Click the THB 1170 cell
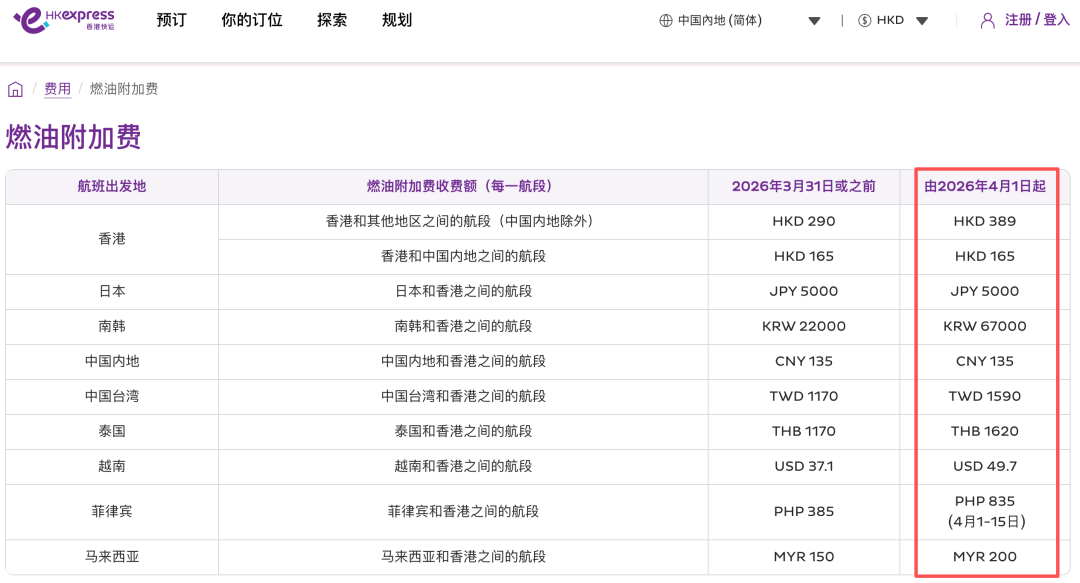This screenshot has height=583, width=1080. (x=804, y=431)
